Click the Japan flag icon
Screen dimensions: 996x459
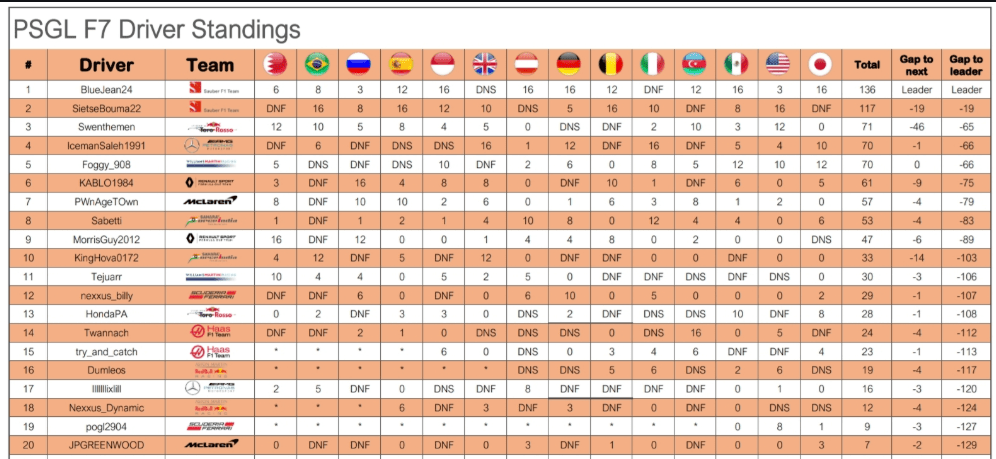[x=821, y=64]
